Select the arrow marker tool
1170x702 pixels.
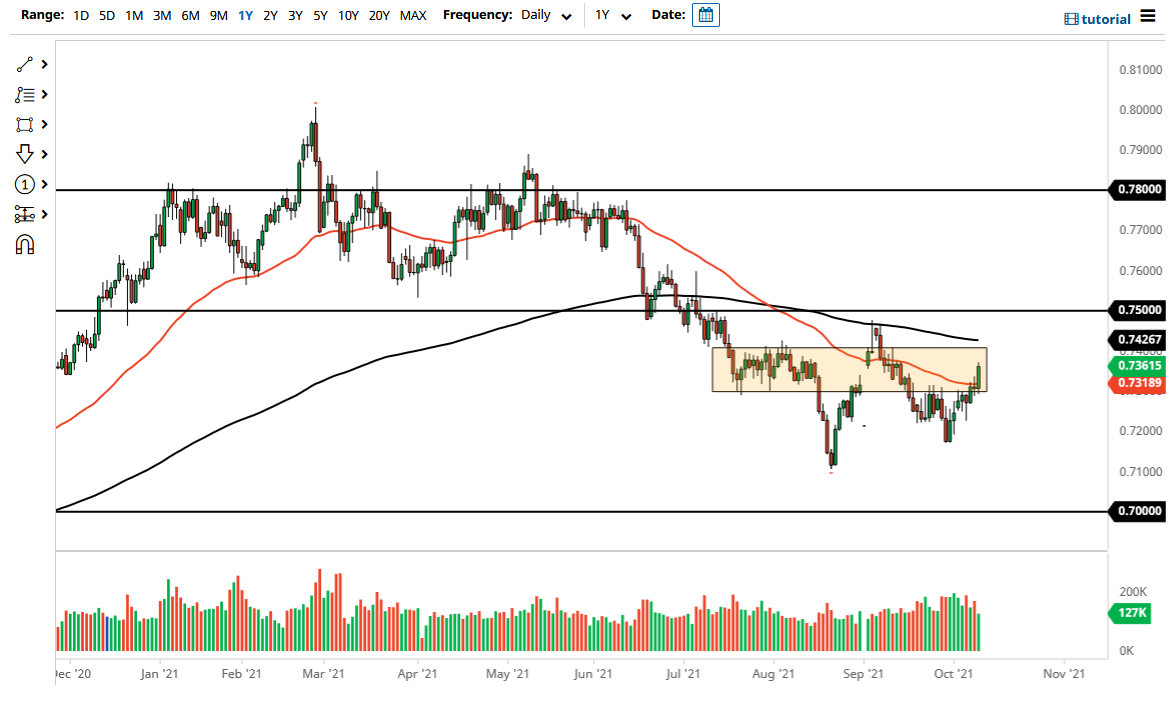(x=25, y=154)
